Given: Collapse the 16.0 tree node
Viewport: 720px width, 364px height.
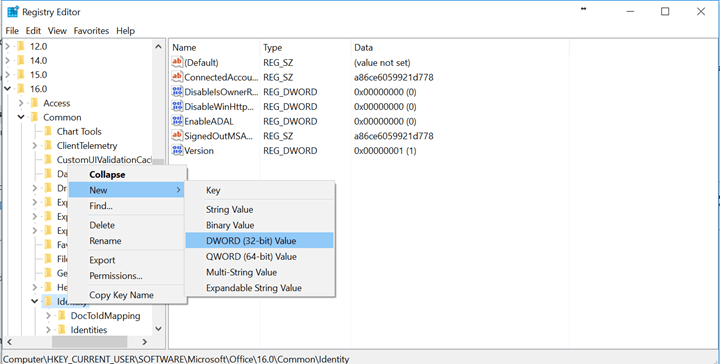Looking at the screenshot, I should pyautogui.click(x=7, y=89).
